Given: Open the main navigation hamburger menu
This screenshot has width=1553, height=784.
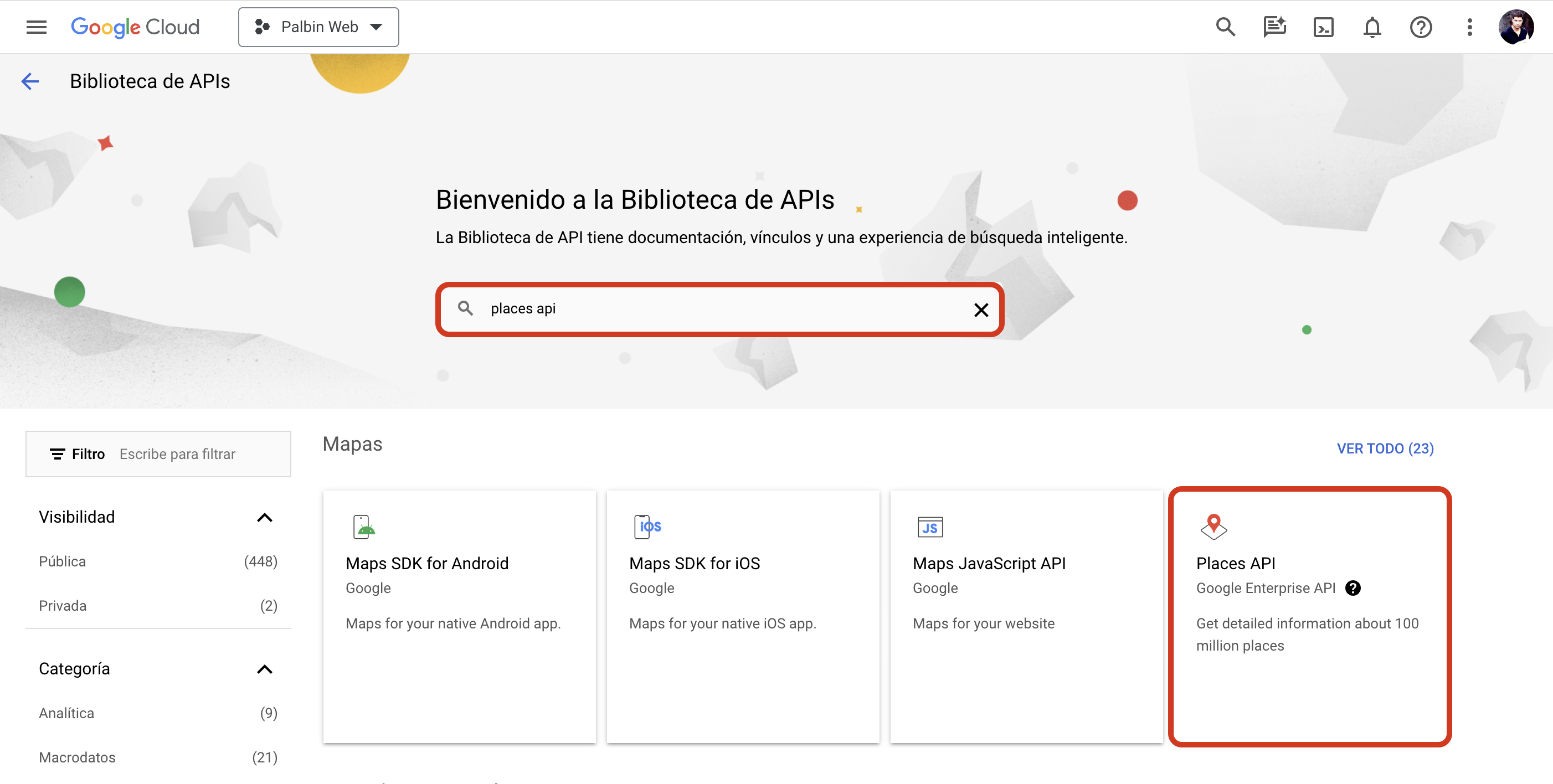Looking at the screenshot, I should point(36,27).
